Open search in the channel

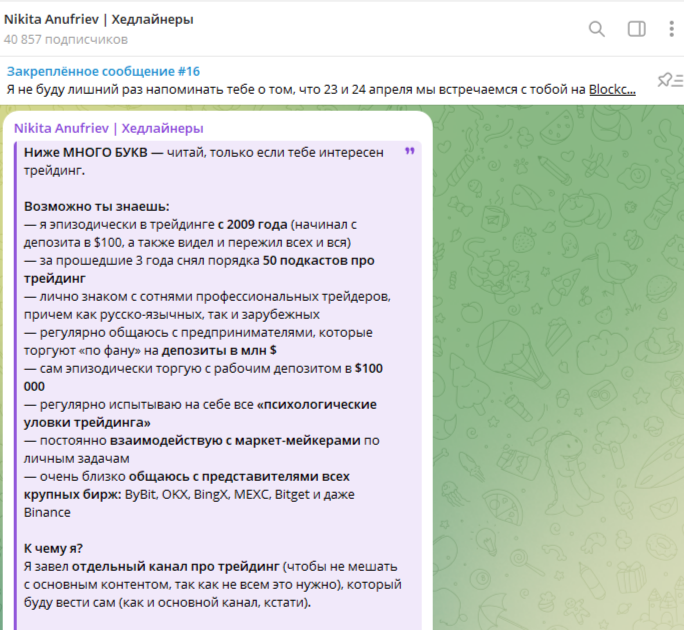596,29
